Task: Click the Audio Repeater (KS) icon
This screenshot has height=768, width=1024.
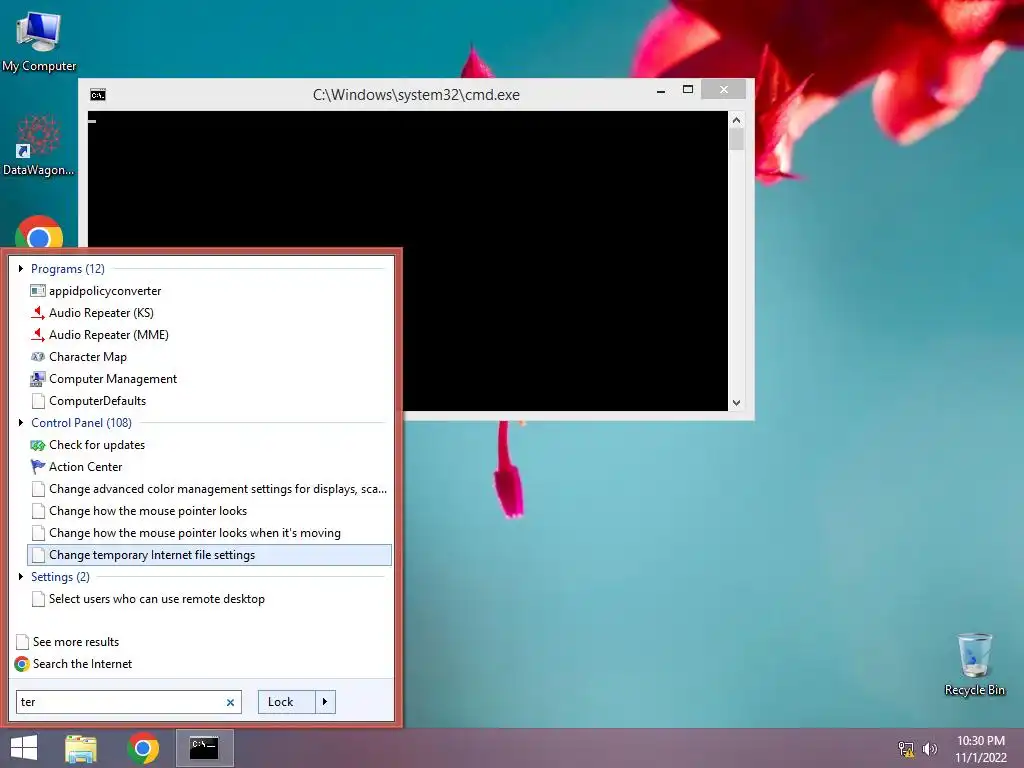Action: [38, 313]
